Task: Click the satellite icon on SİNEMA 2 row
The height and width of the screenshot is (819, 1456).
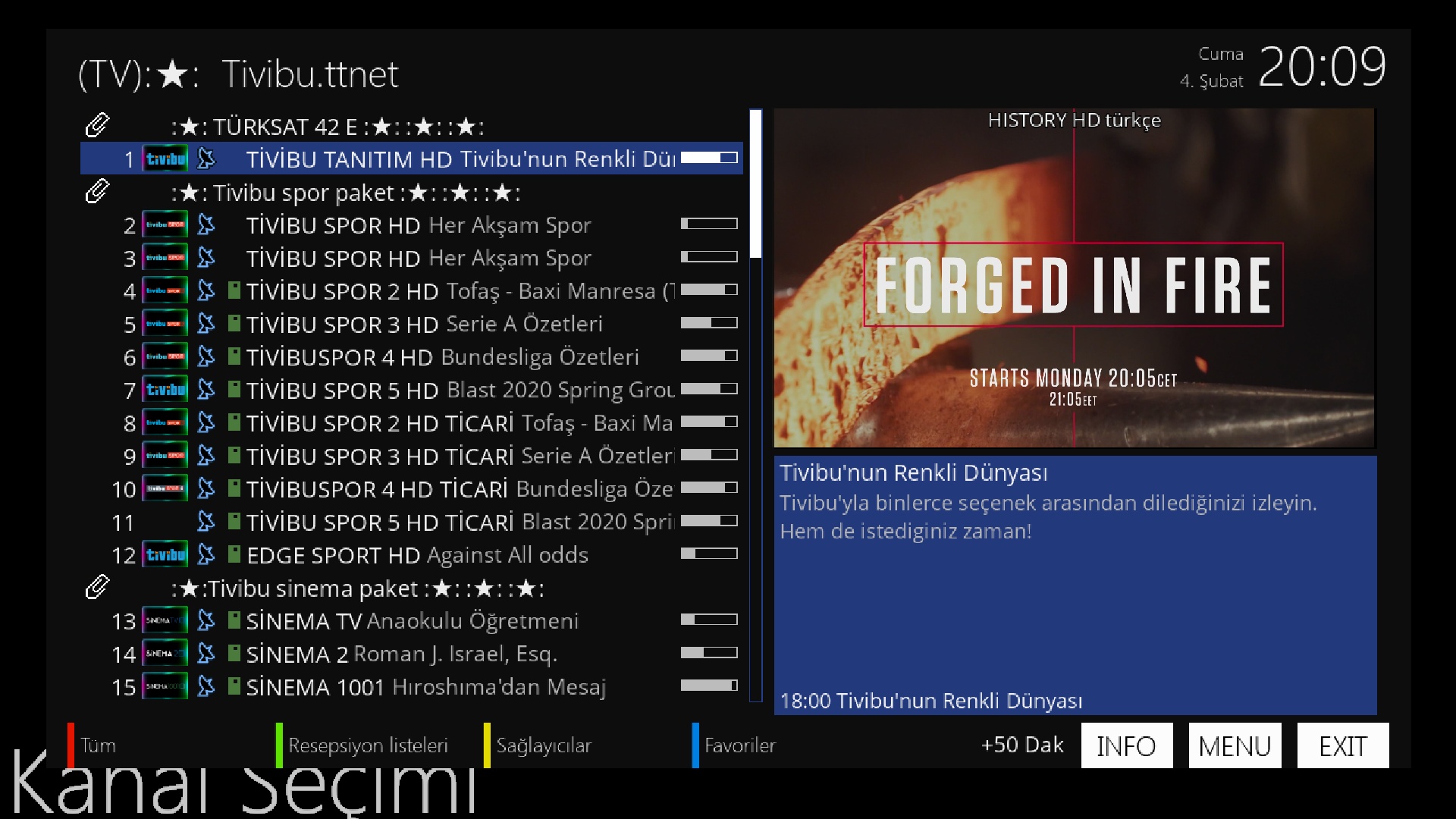Action: click(206, 654)
